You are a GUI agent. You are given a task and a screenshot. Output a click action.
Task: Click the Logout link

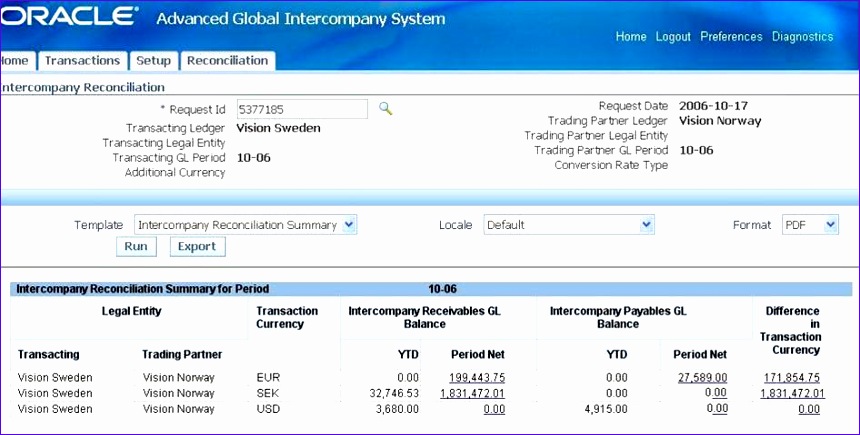pos(673,37)
